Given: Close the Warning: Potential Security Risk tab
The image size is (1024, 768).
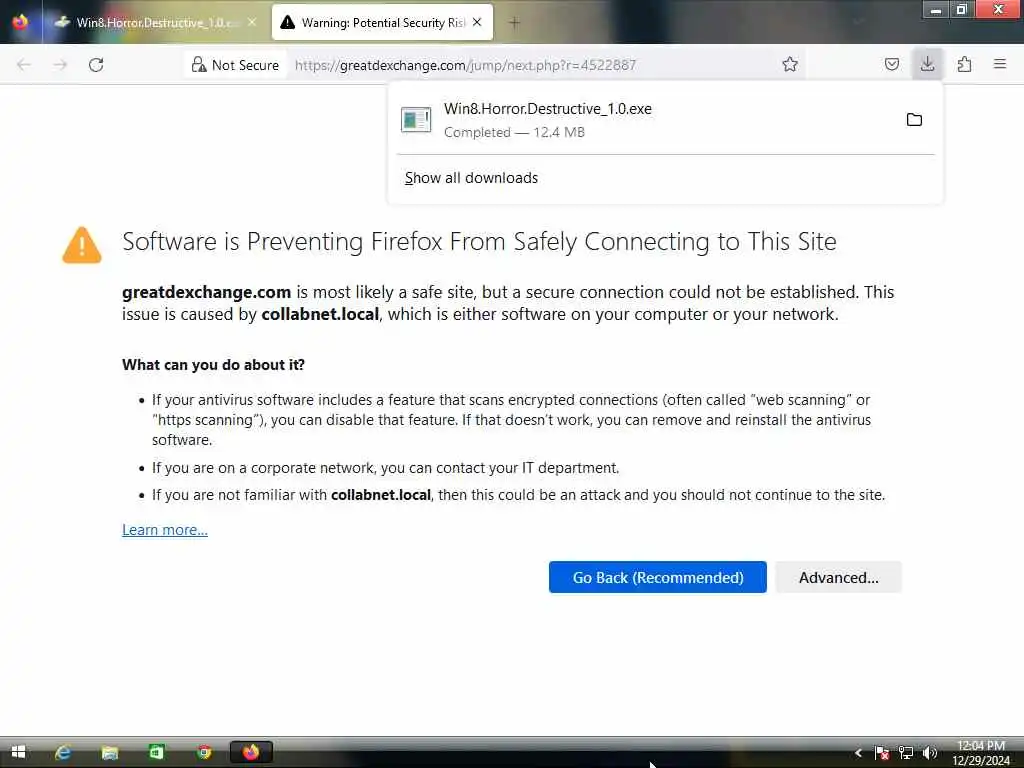Looking at the screenshot, I should pyautogui.click(x=477, y=22).
